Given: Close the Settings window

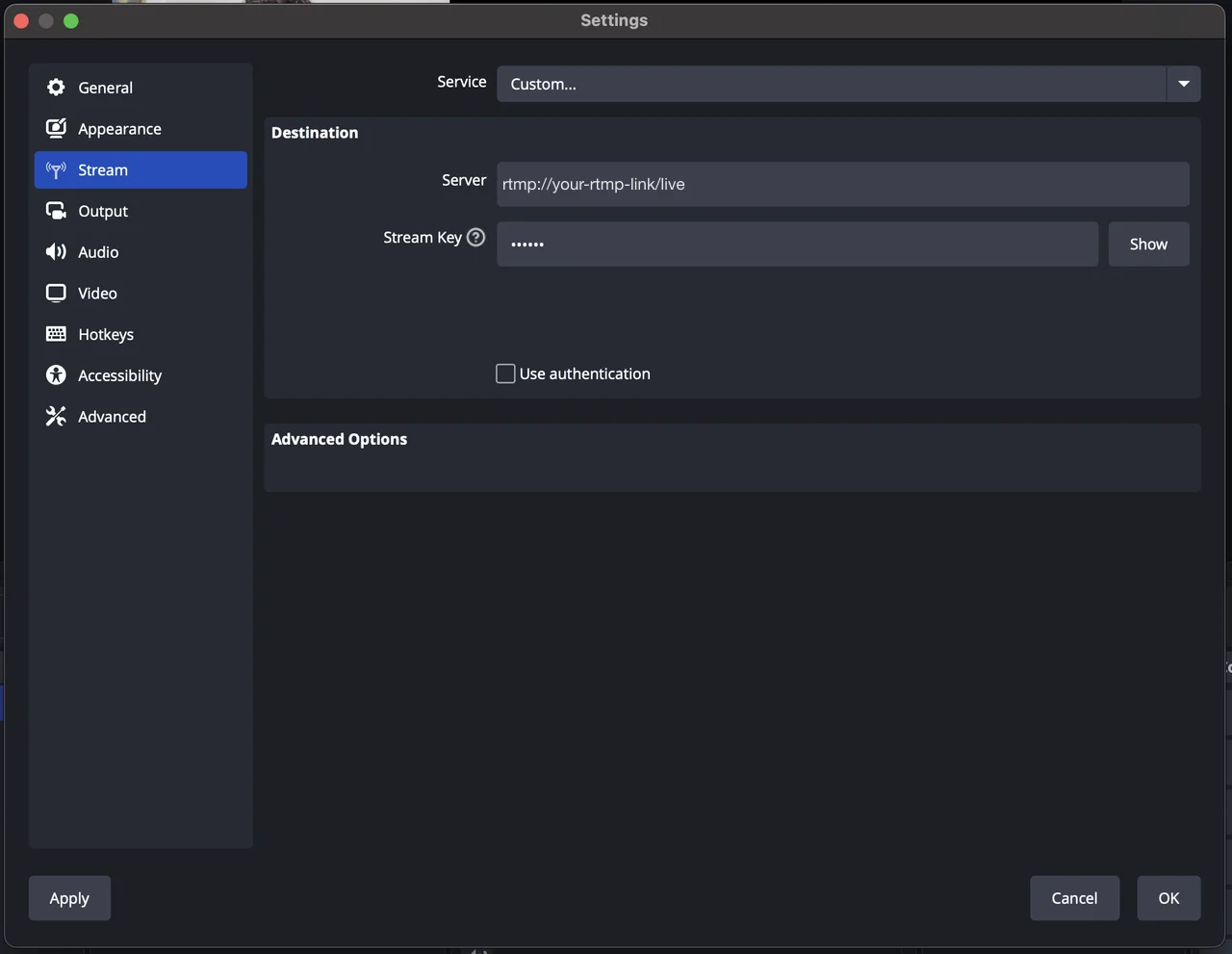Looking at the screenshot, I should click(21, 20).
